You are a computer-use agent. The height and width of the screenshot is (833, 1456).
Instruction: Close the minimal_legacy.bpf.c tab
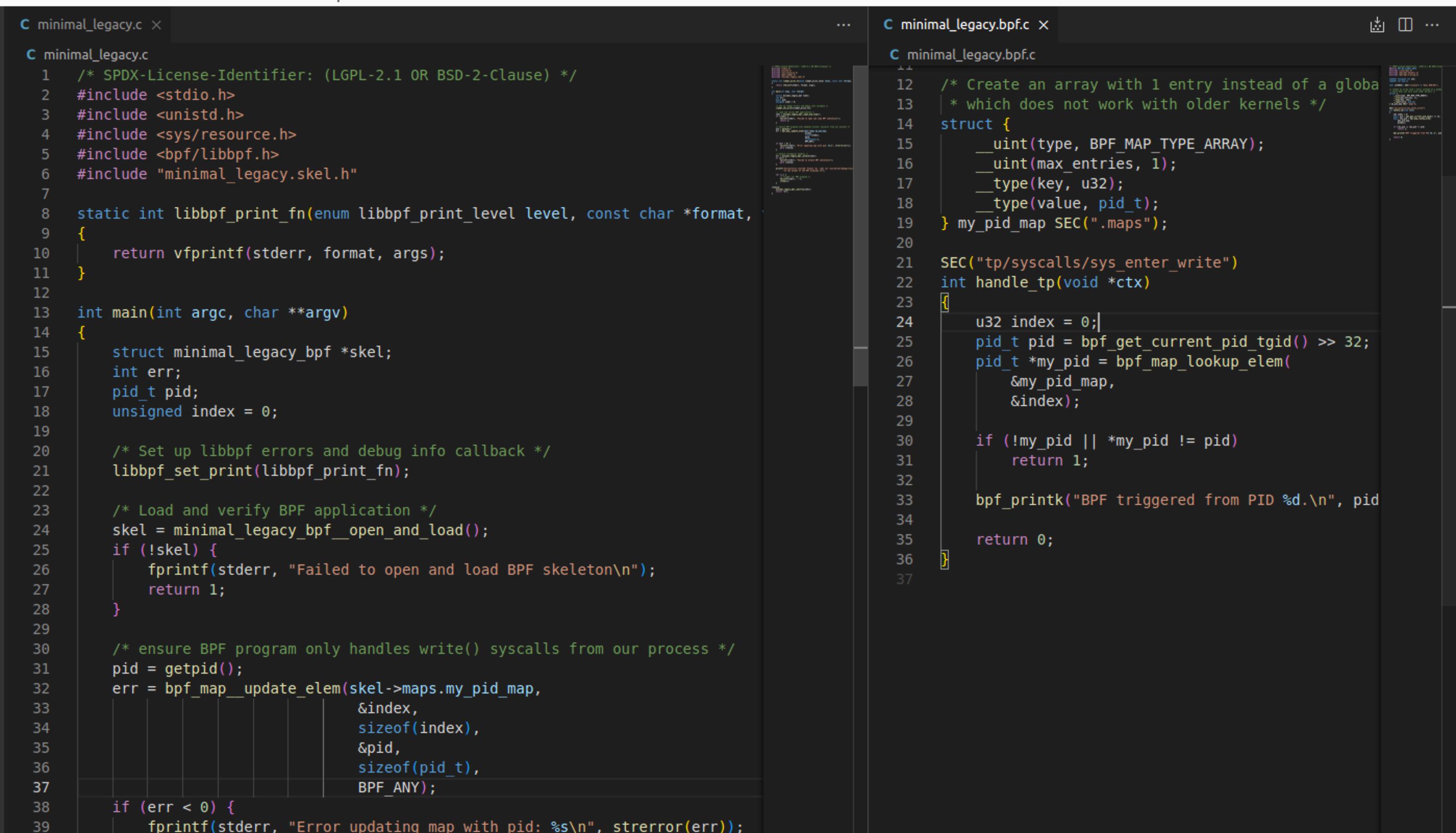click(x=1044, y=24)
